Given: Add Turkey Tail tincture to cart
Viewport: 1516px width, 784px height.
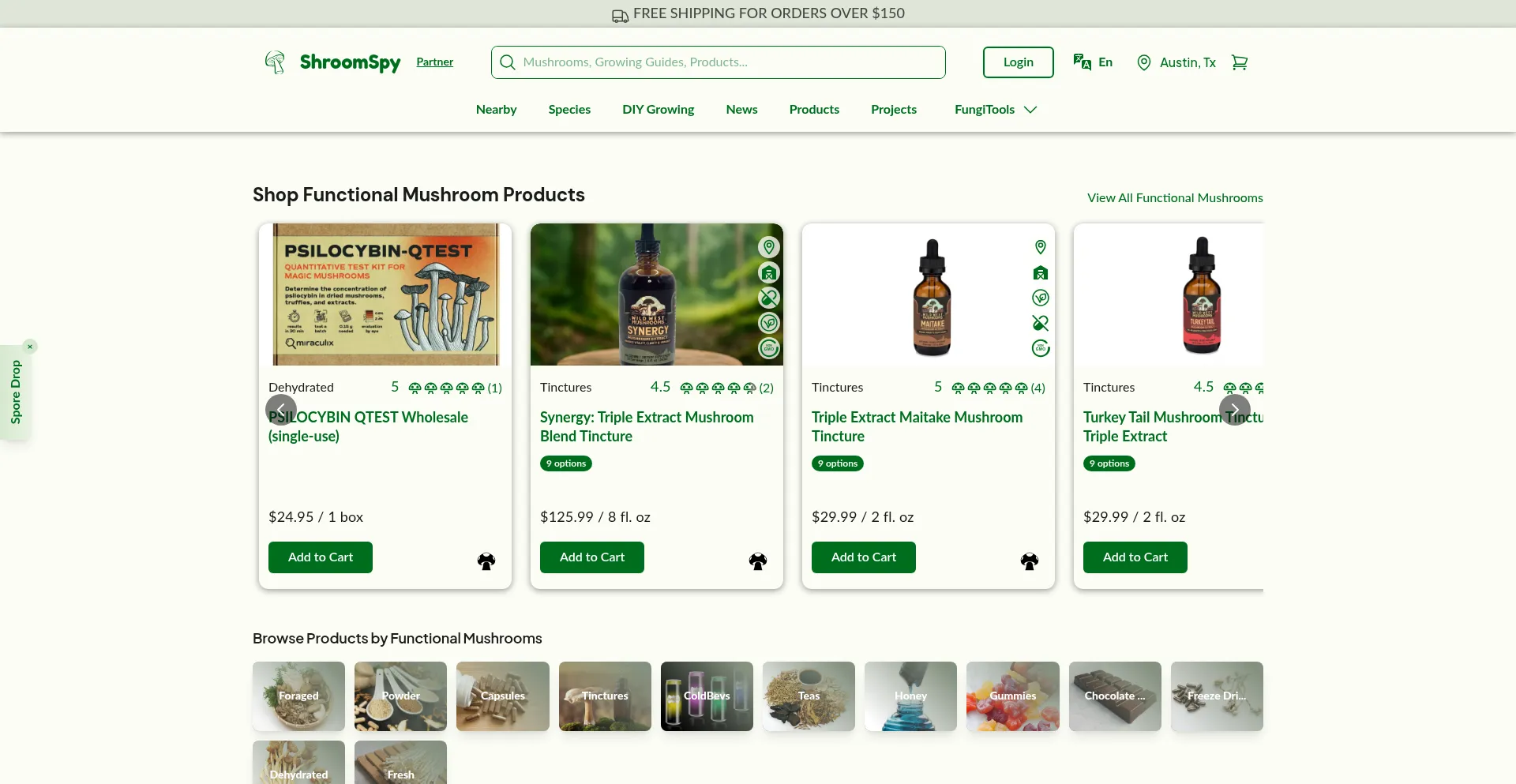Looking at the screenshot, I should click(x=1135, y=557).
